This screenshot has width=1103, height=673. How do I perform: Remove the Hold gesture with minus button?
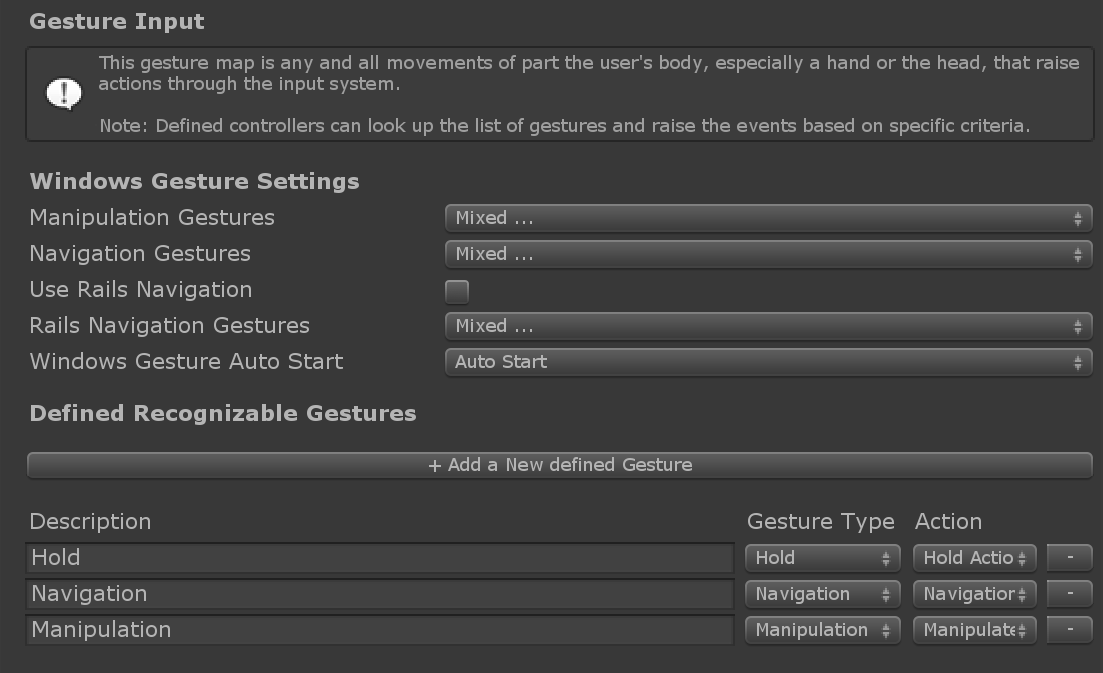coord(1069,558)
